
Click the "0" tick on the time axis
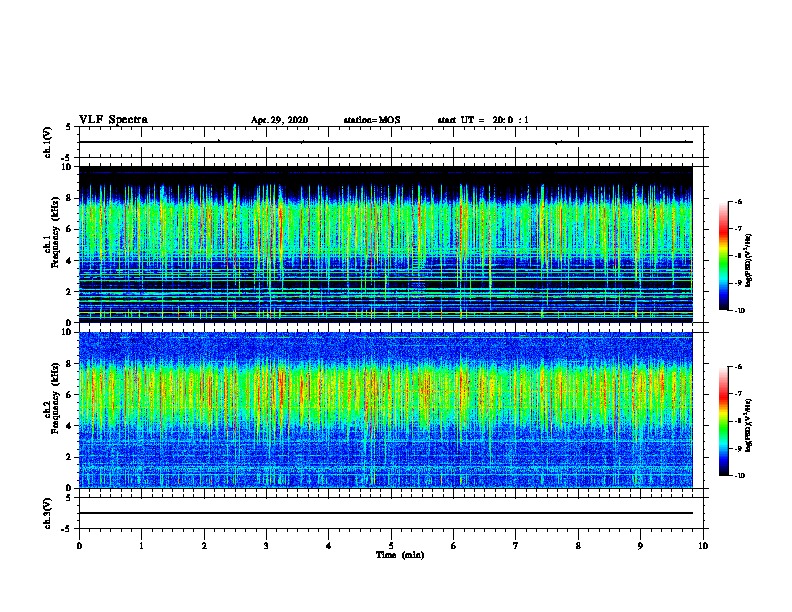pos(79,546)
